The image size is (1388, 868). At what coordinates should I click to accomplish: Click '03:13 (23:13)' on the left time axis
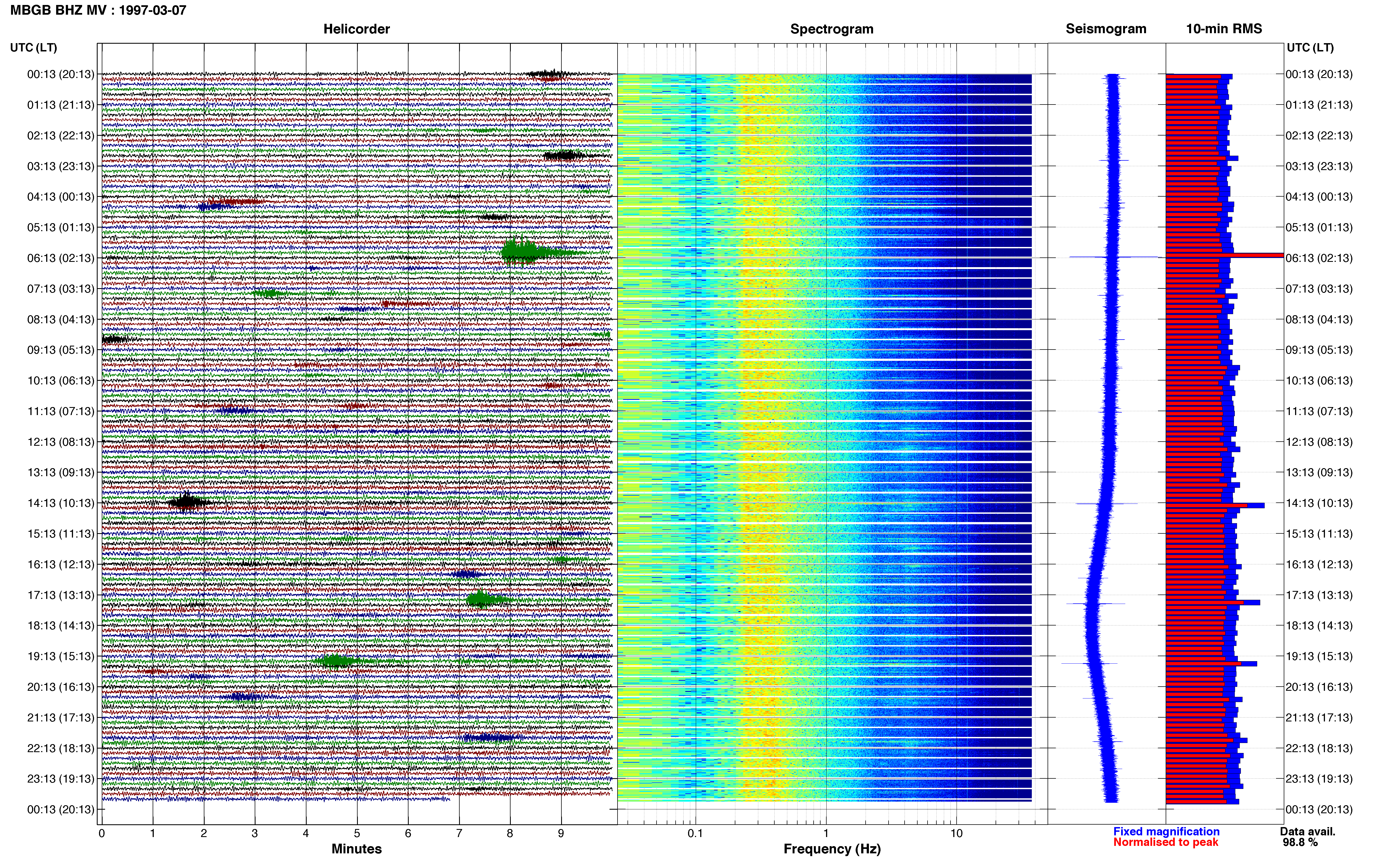pyautogui.click(x=61, y=166)
